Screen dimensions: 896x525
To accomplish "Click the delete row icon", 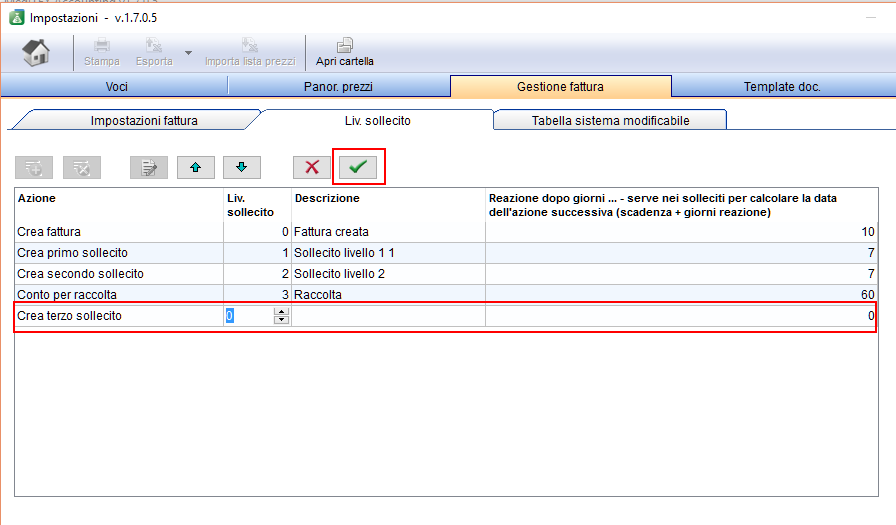I will pos(82,167).
